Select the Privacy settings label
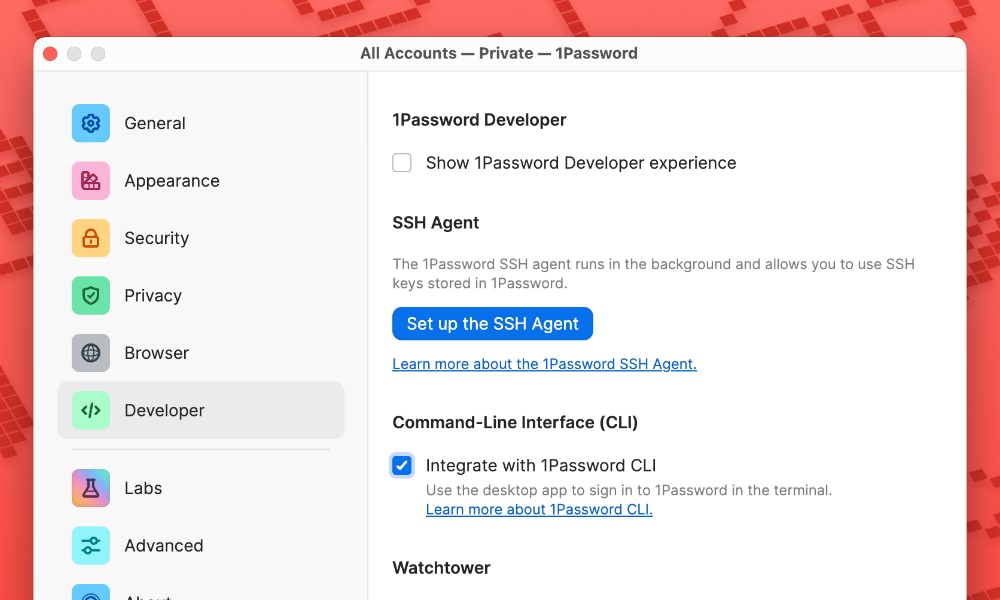The image size is (1000, 600). 153,296
